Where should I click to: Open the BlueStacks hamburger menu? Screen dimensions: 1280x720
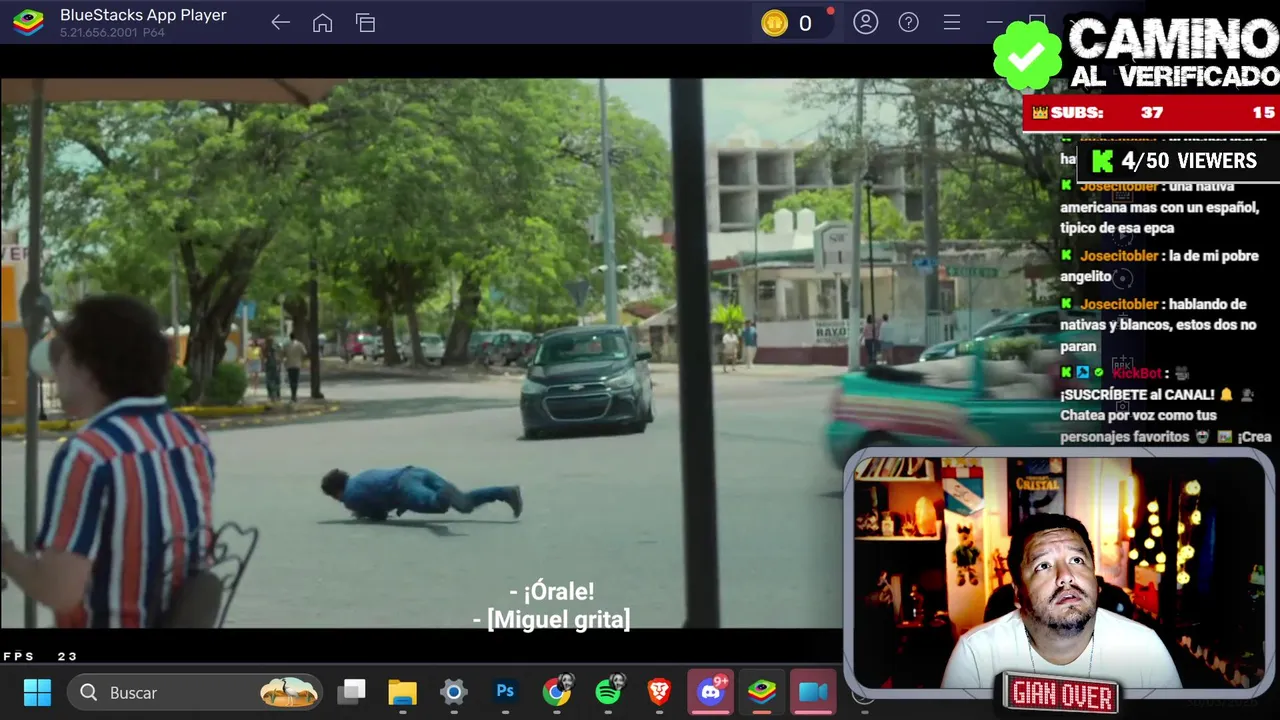tap(952, 22)
